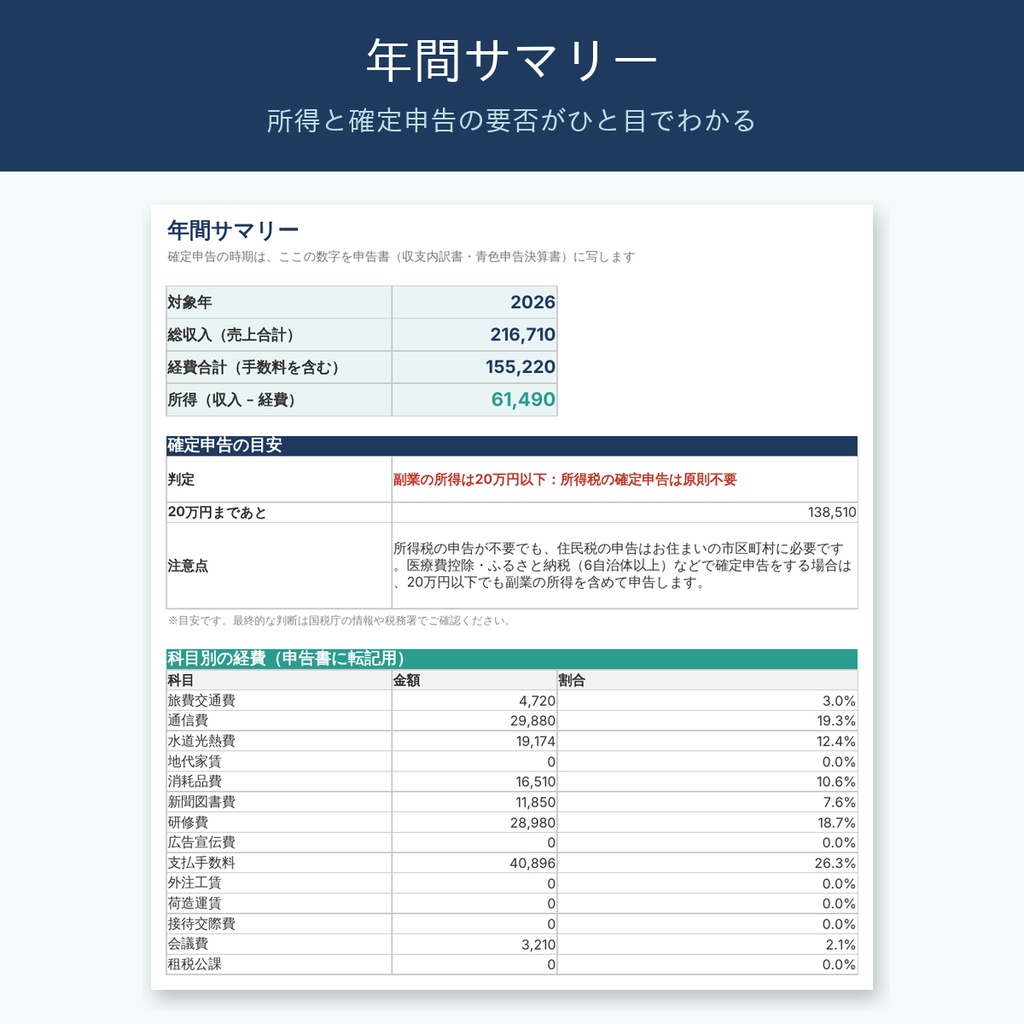
Task: Select the 水道光熱費 row label
Action: 201,741
